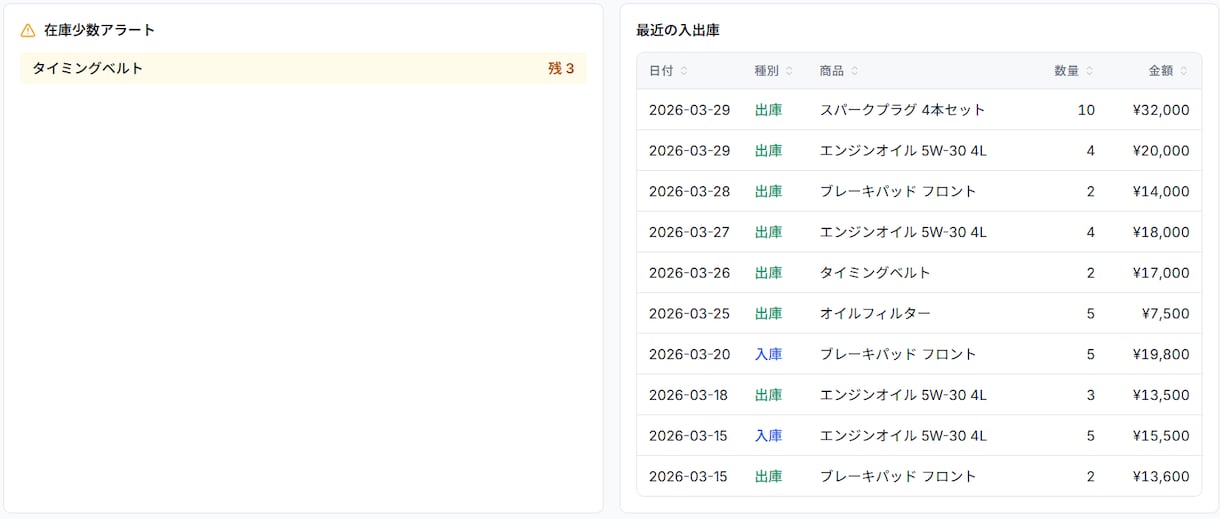1220x519 pixels.
Task: Select the date 2026-03-26
Action: tap(690, 273)
